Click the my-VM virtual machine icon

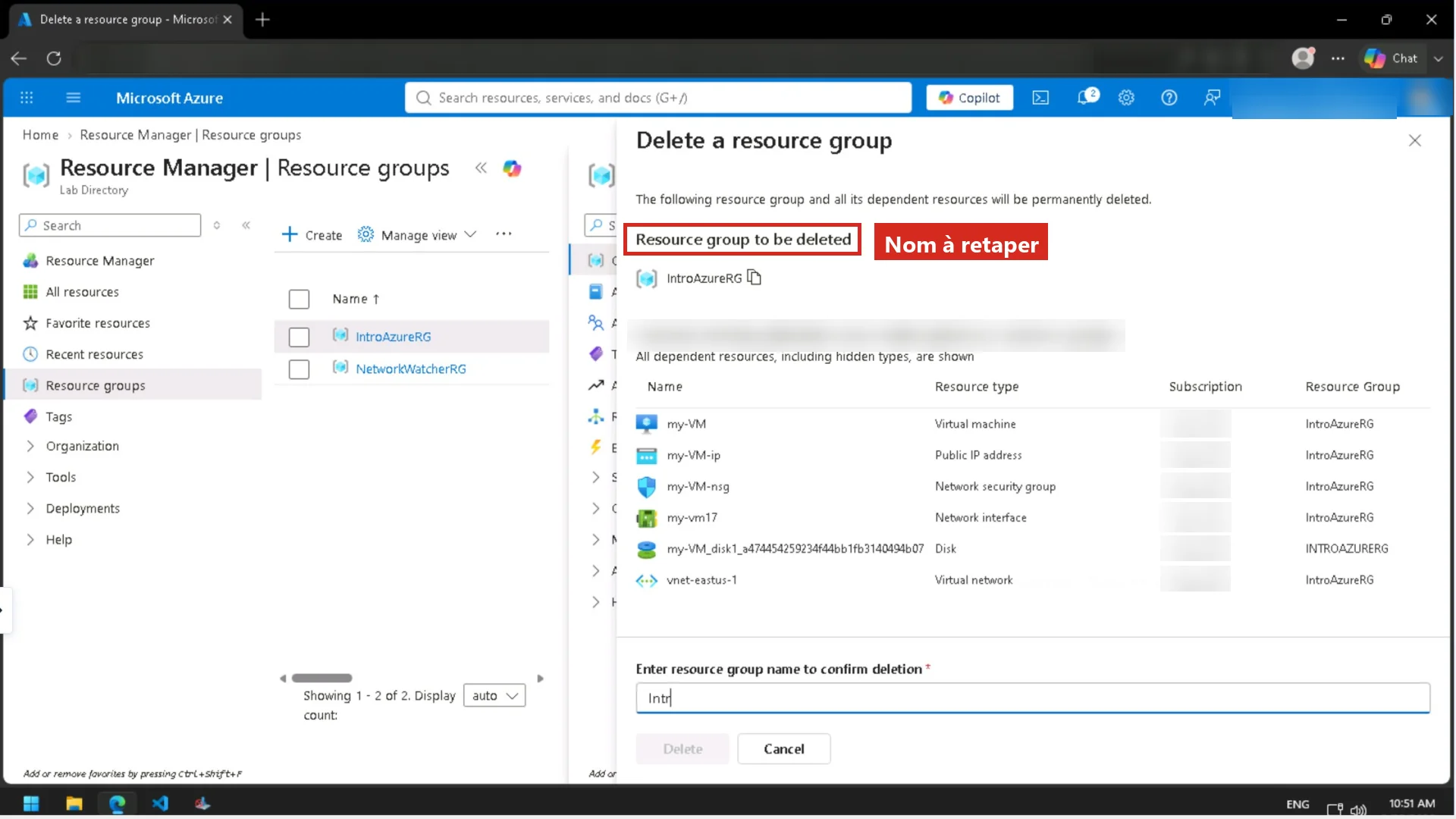click(x=647, y=424)
